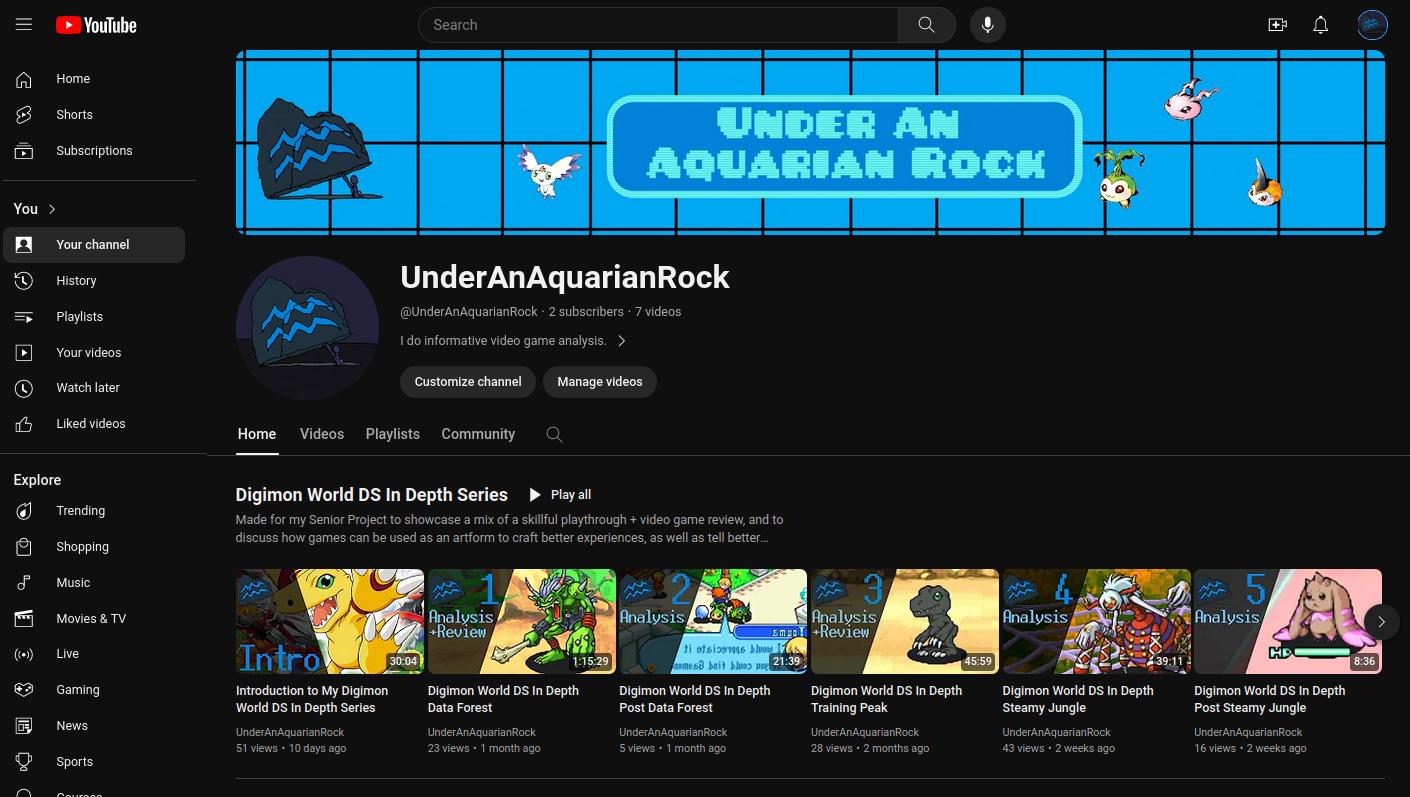This screenshot has height=797, width=1410.
Task: Open the Training Peak video title
Action: point(886,699)
